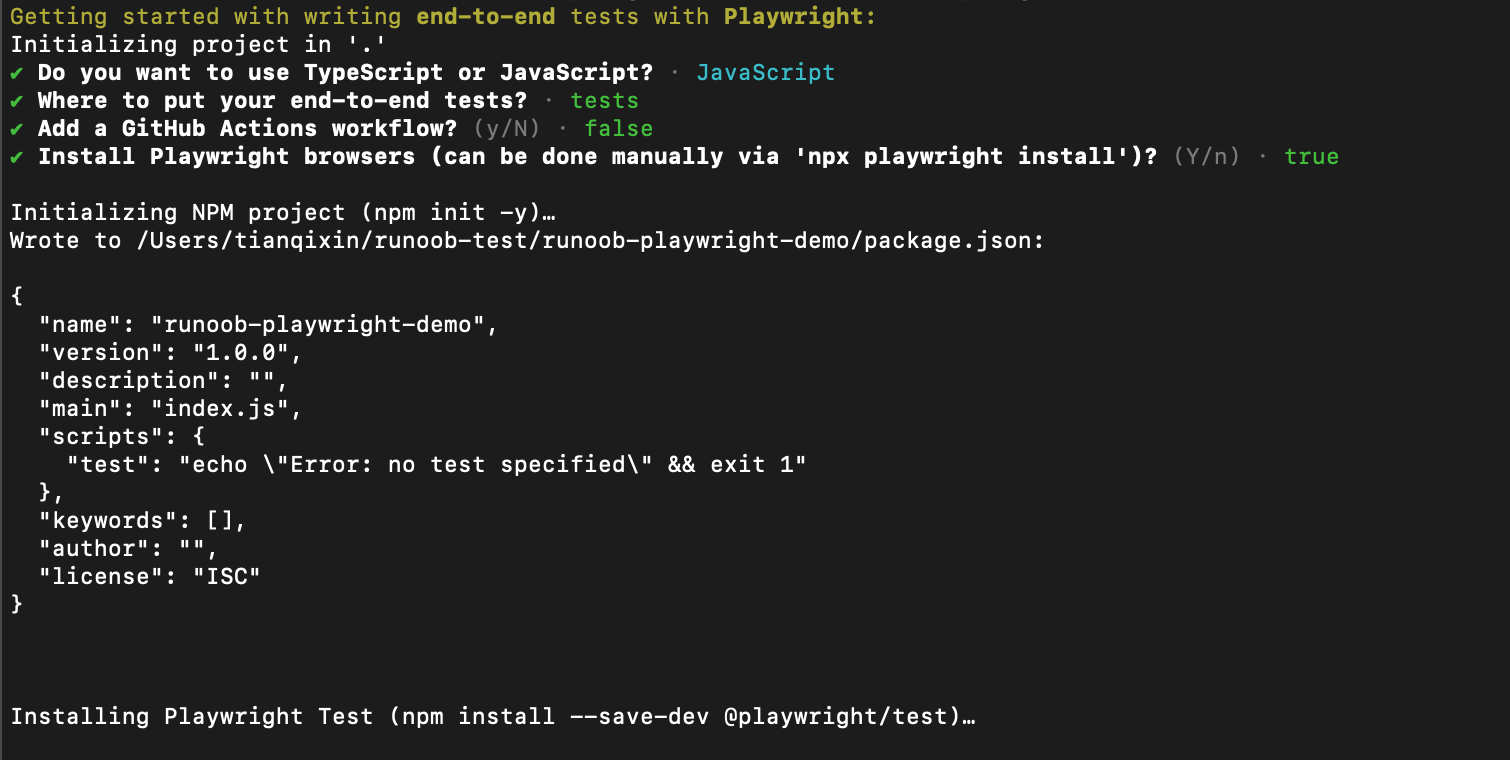1510x760 pixels.
Task: Click the green 'true' answer value
Action: click(1311, 157)
